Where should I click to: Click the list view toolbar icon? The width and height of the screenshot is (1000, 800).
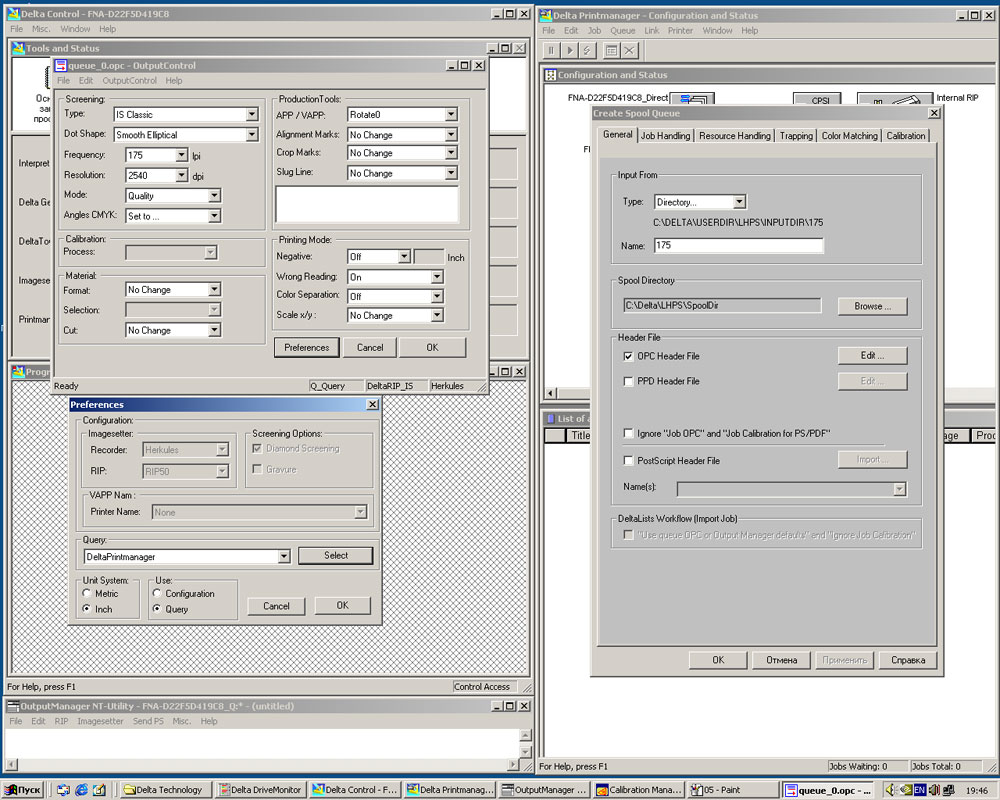click(x=610, y=50)
